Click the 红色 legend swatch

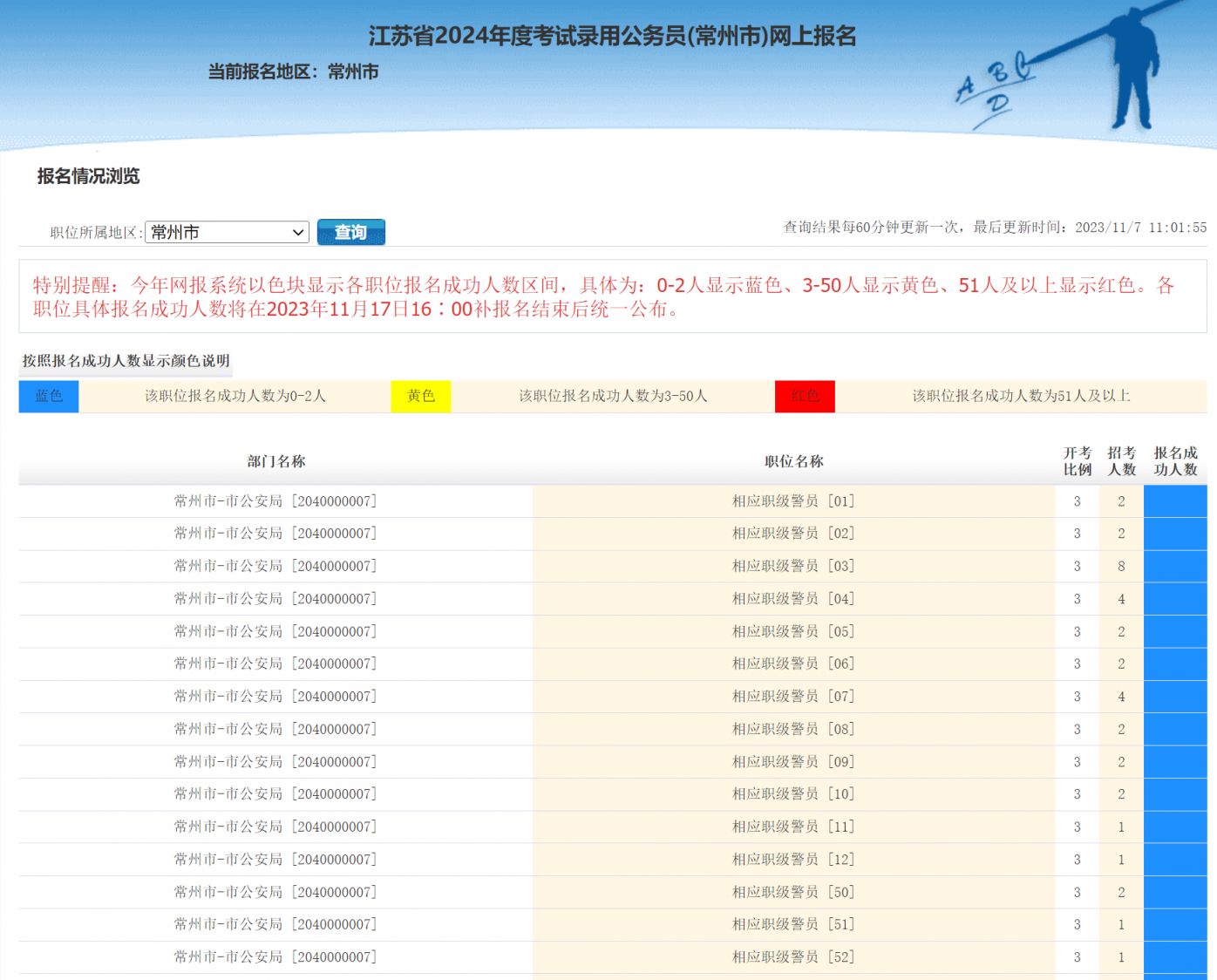[x=805, y=396]
